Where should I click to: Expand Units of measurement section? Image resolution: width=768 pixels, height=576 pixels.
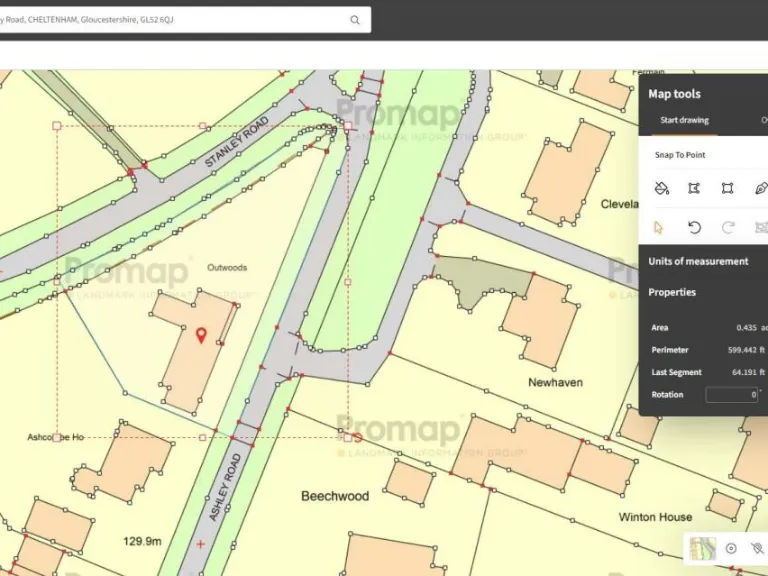click(698, 261)
